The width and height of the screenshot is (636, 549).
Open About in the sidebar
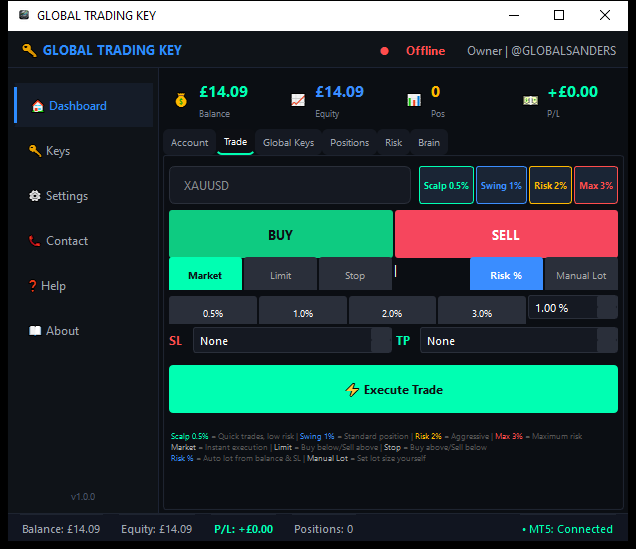click(84, 331)
